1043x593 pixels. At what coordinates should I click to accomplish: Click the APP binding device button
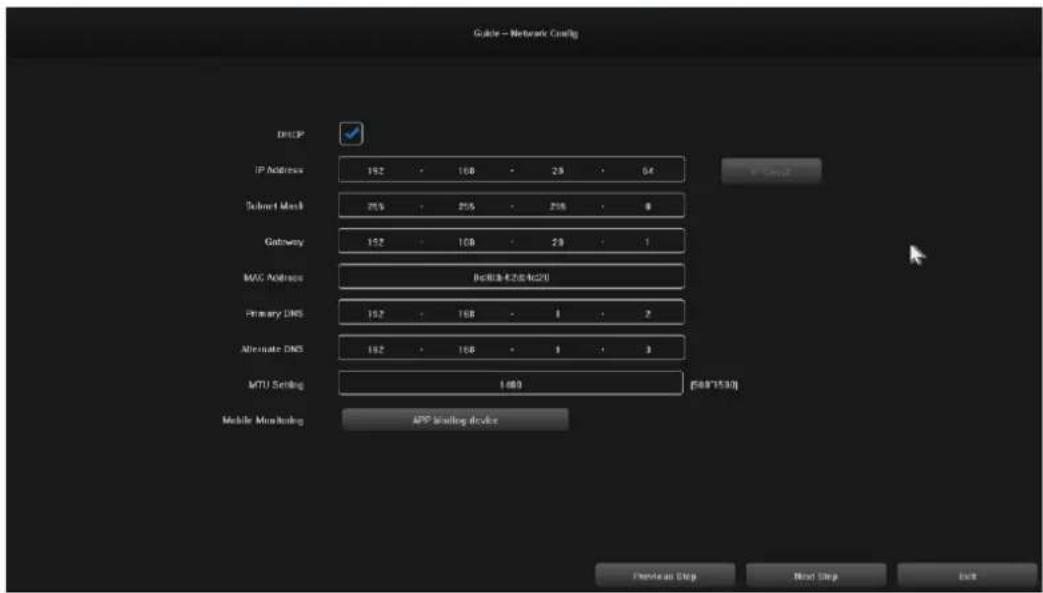(x=455, y=421)
